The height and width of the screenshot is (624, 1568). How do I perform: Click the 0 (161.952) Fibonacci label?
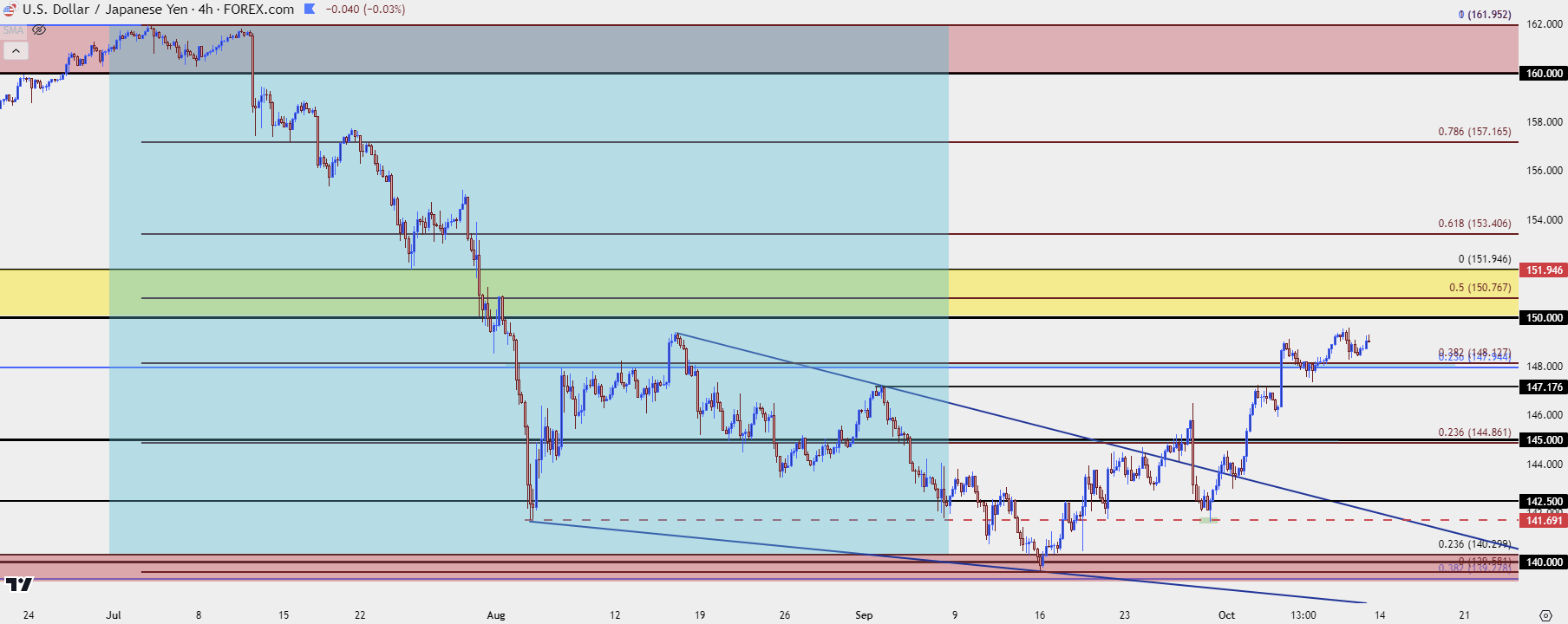coord(1484,15)
